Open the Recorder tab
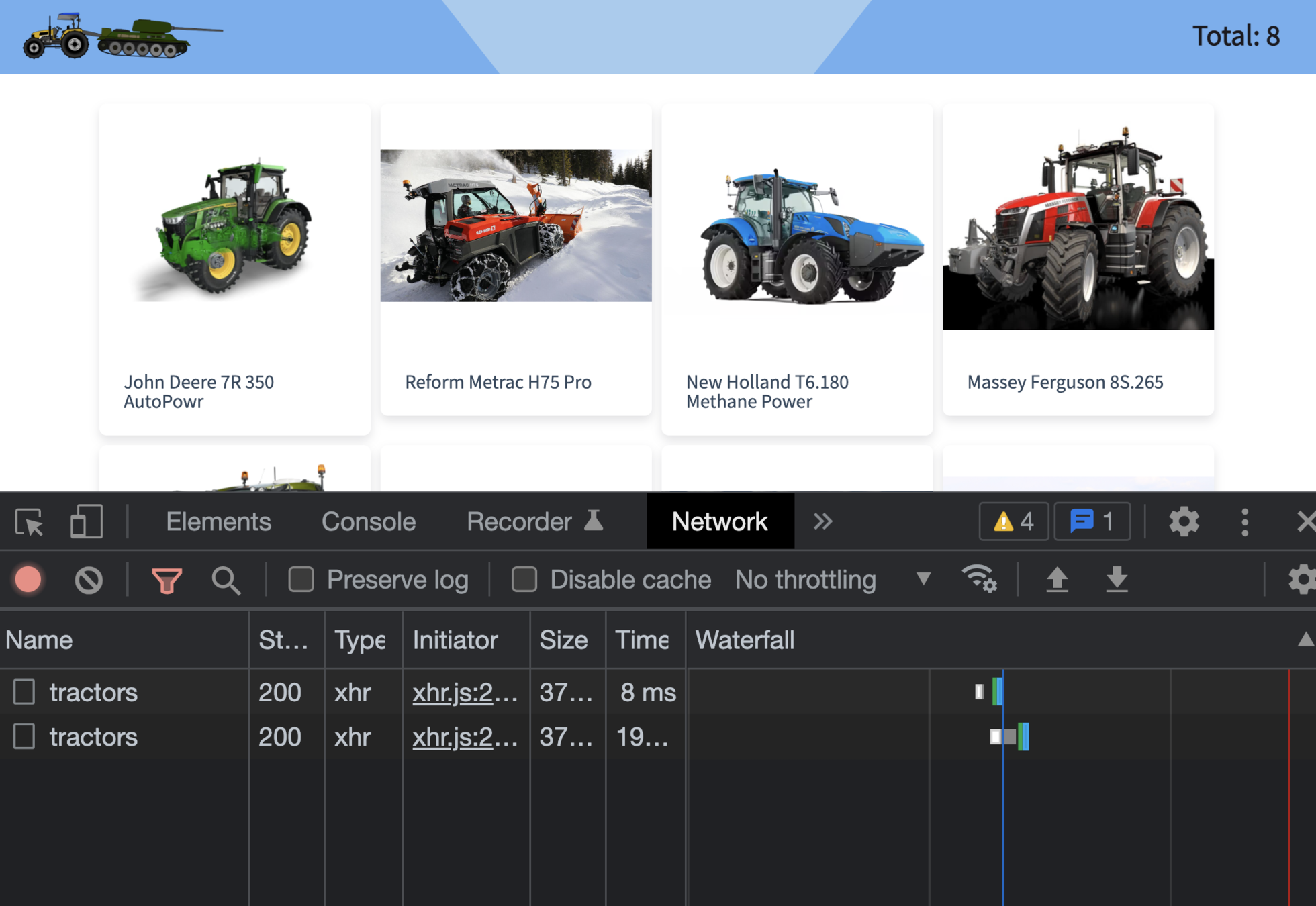 [x=535, y=521]
